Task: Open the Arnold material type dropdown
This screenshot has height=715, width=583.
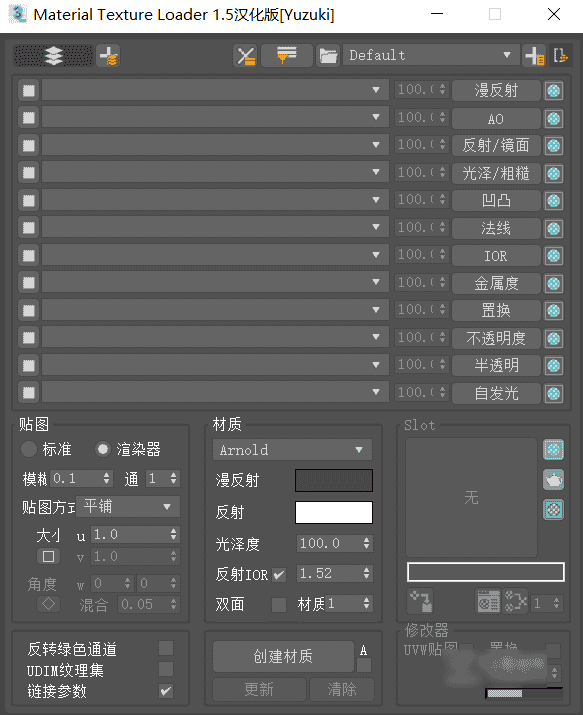Action: click(x=292, y=450)
